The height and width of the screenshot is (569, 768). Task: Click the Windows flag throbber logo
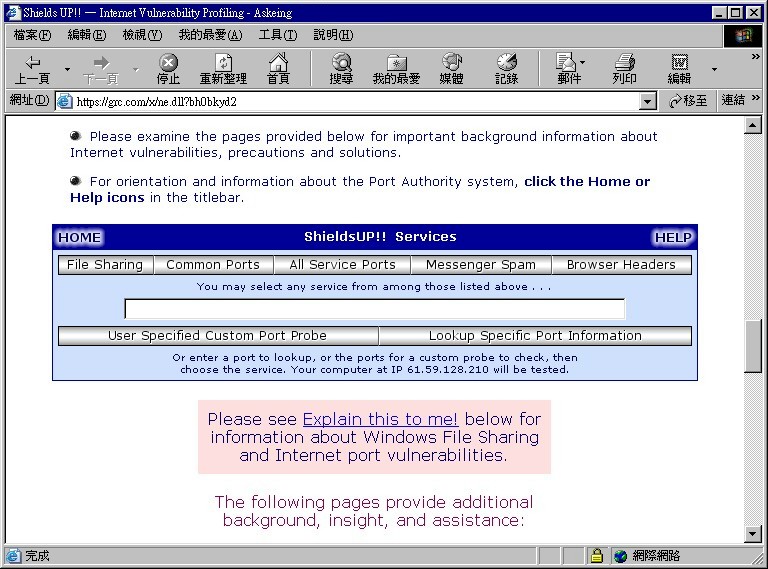pos(742,35)
